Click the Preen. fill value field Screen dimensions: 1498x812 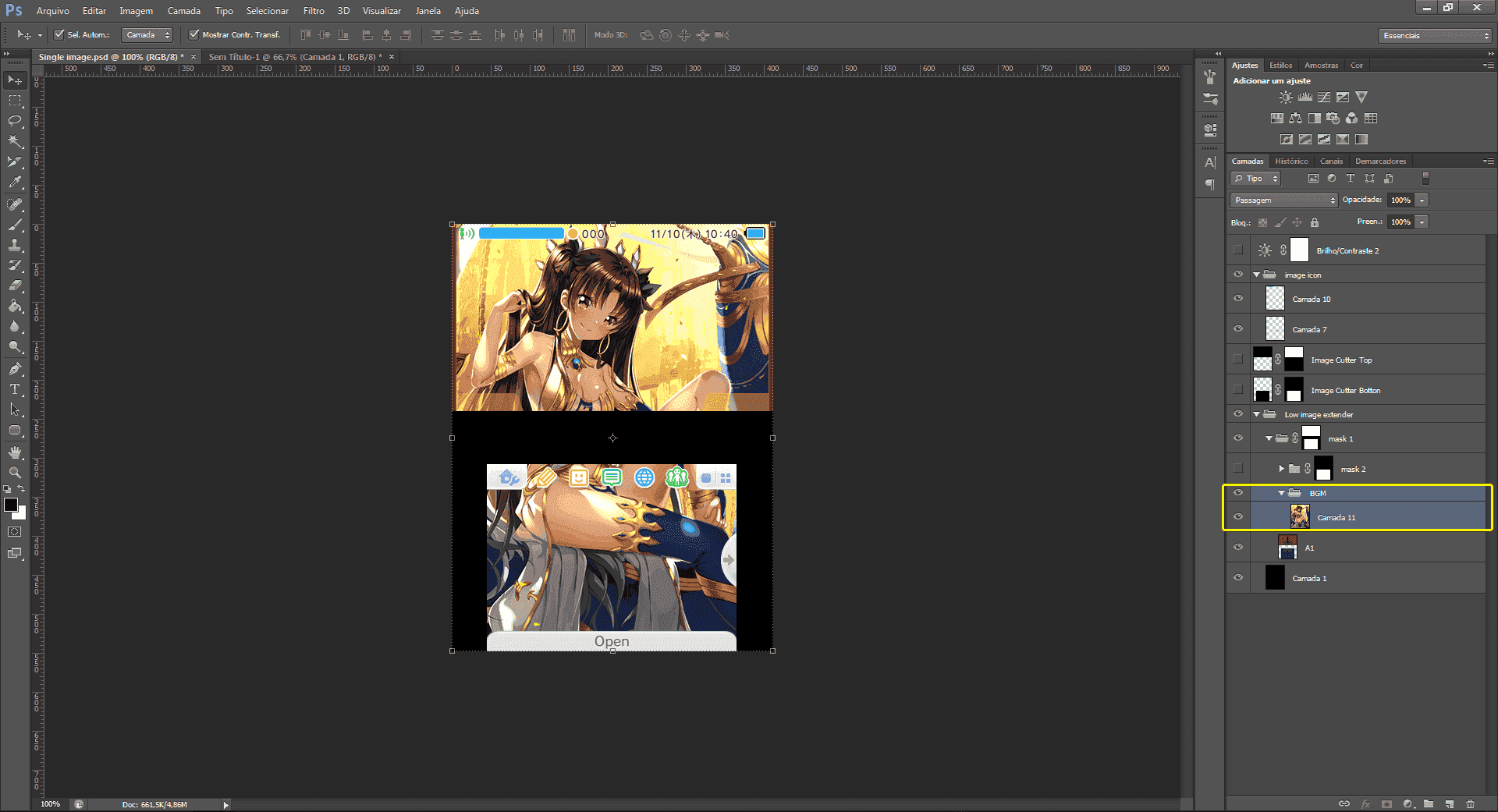pyautogui.click(x=1401, y=222)
